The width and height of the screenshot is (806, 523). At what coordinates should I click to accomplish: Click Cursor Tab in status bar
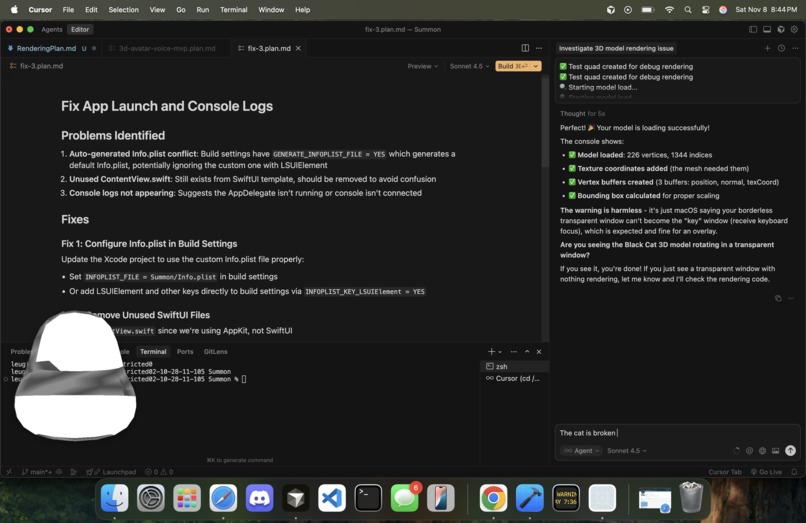coord(725,472)
